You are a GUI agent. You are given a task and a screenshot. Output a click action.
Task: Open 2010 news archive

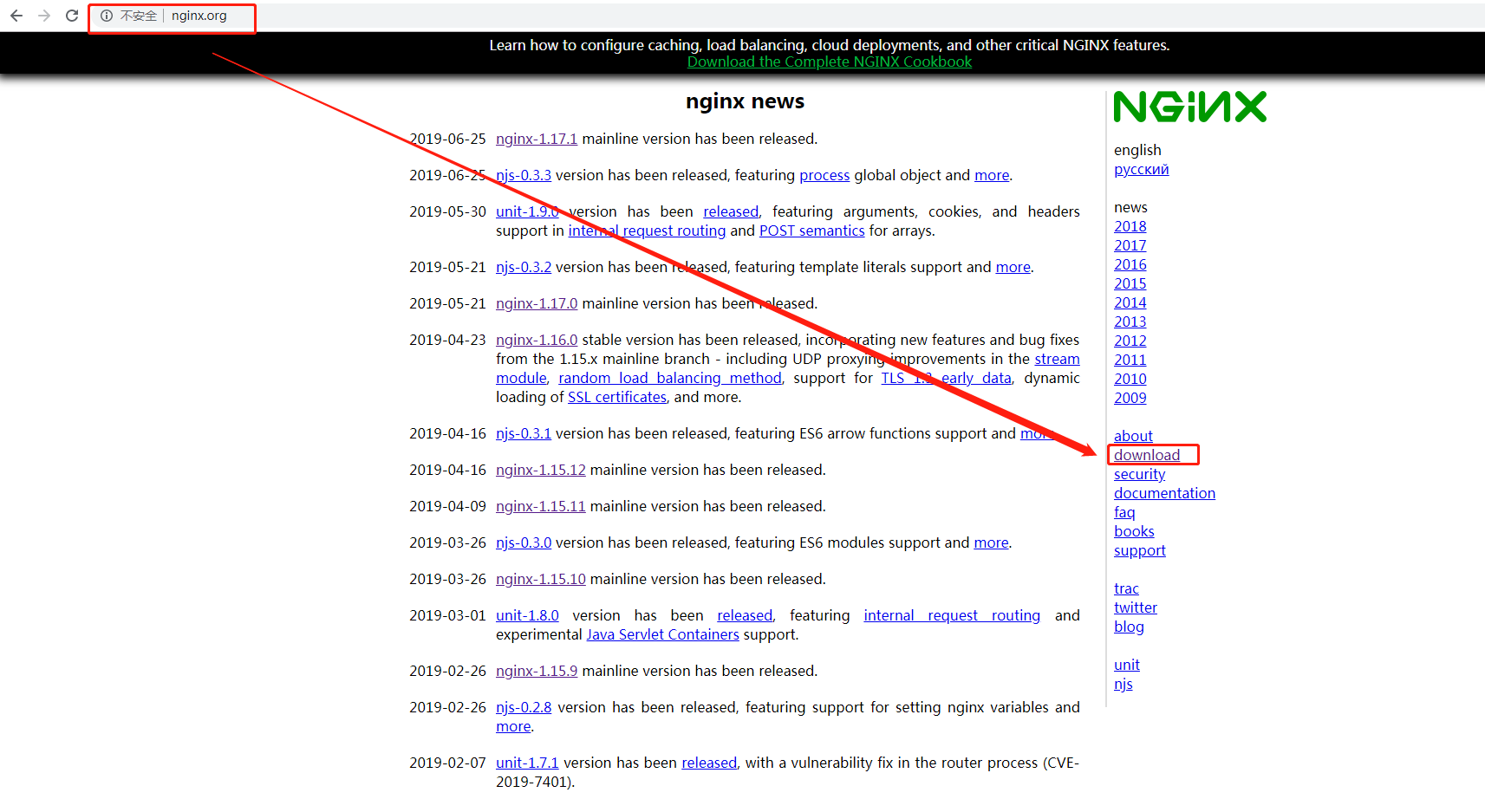tap(1130, 379)
